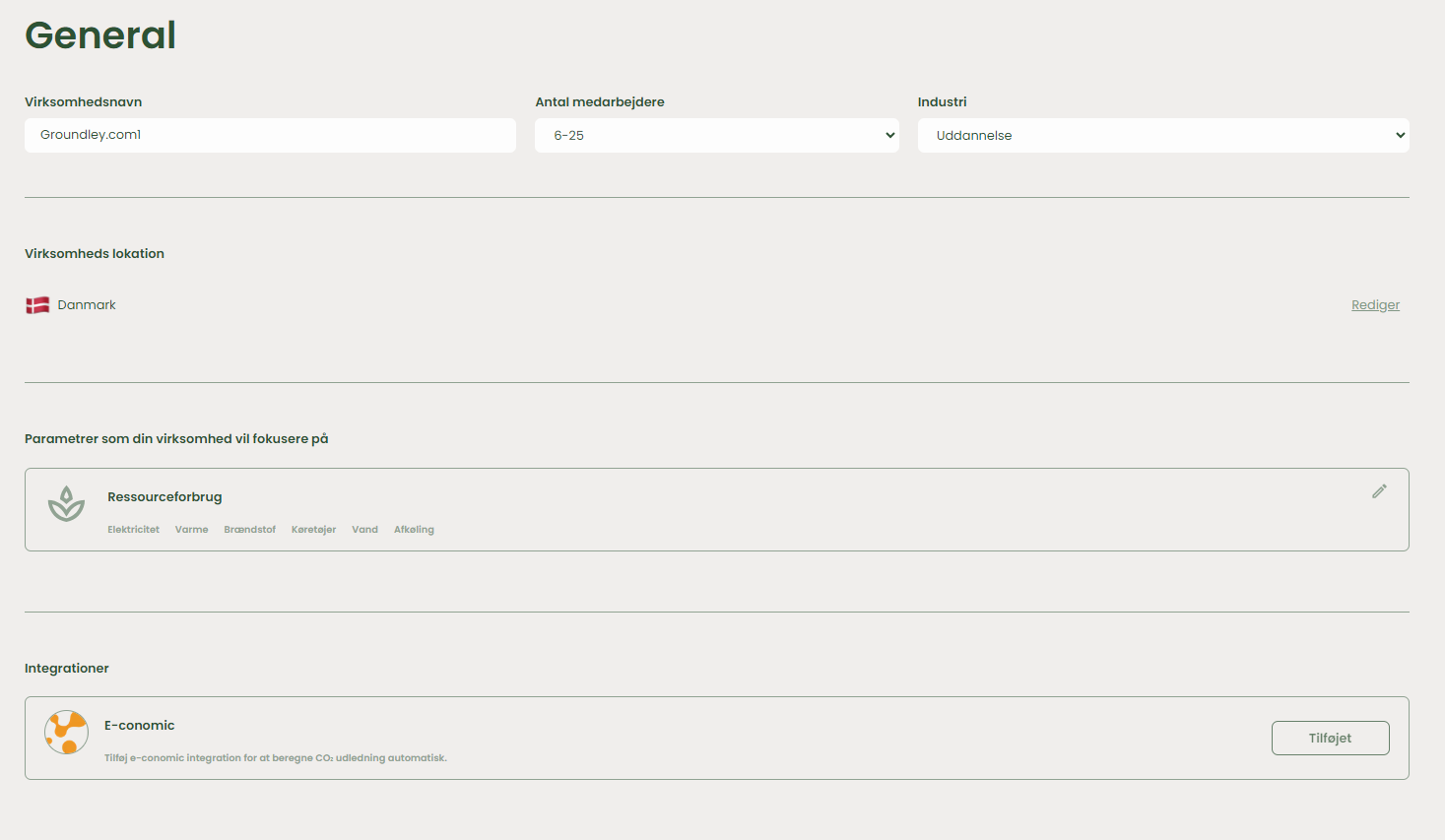The image size is (1445, 840).
Task: Expand the Industri dropdown showing Uddannelse
Action: (1162, 136)
